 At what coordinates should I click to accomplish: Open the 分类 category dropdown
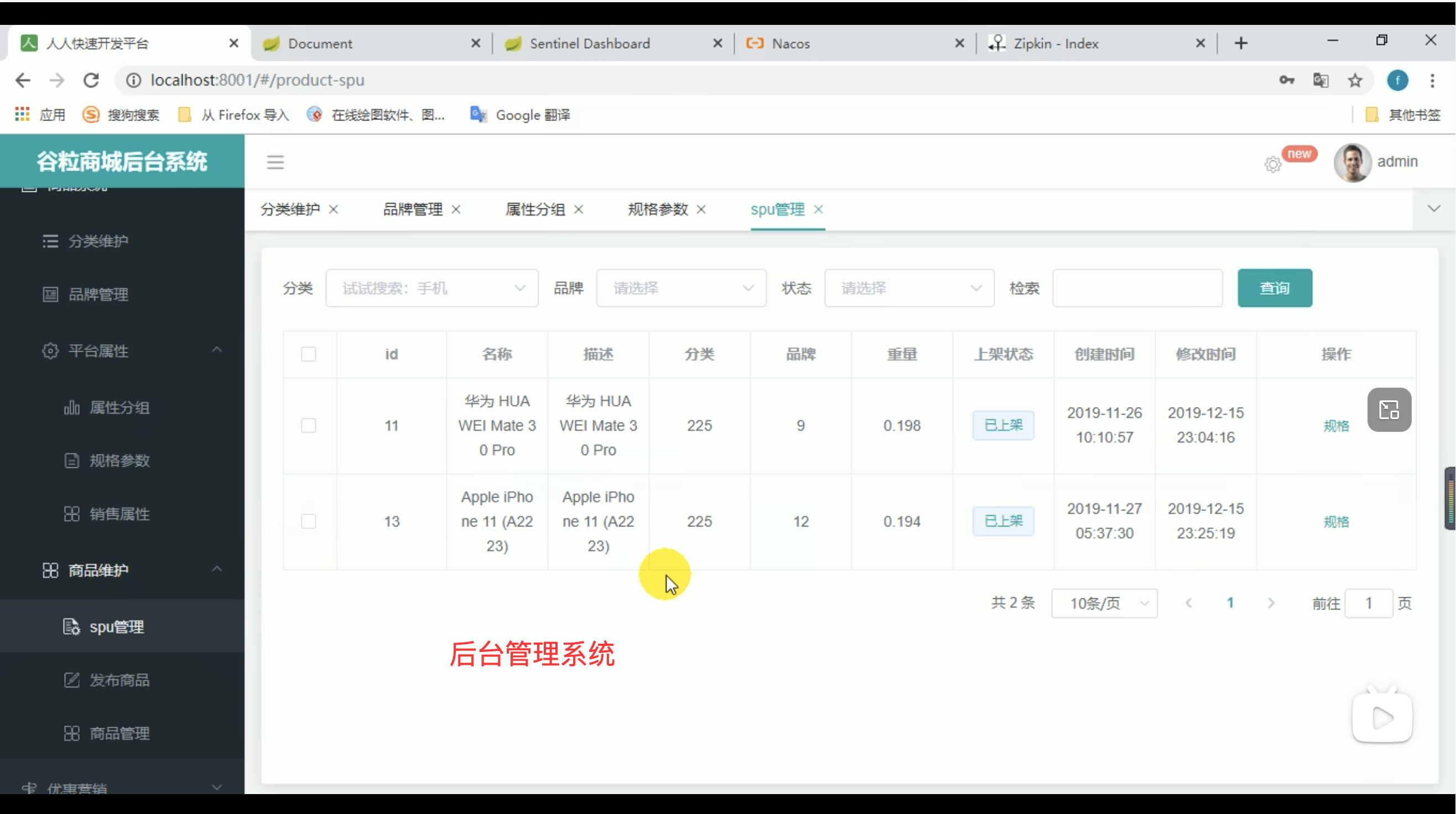pos(432,288)
